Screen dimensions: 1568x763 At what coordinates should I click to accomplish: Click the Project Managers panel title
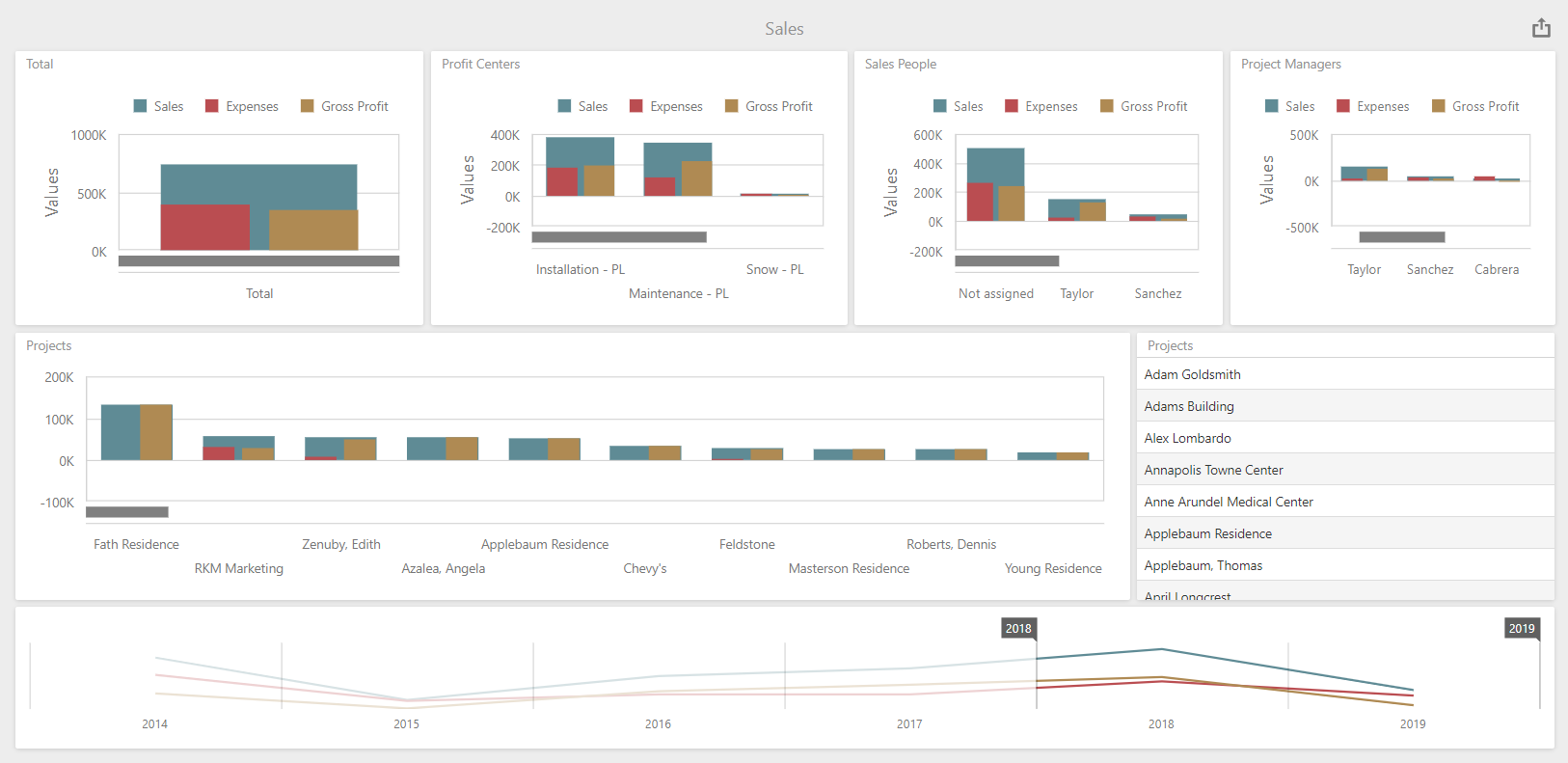(1291, 64)
